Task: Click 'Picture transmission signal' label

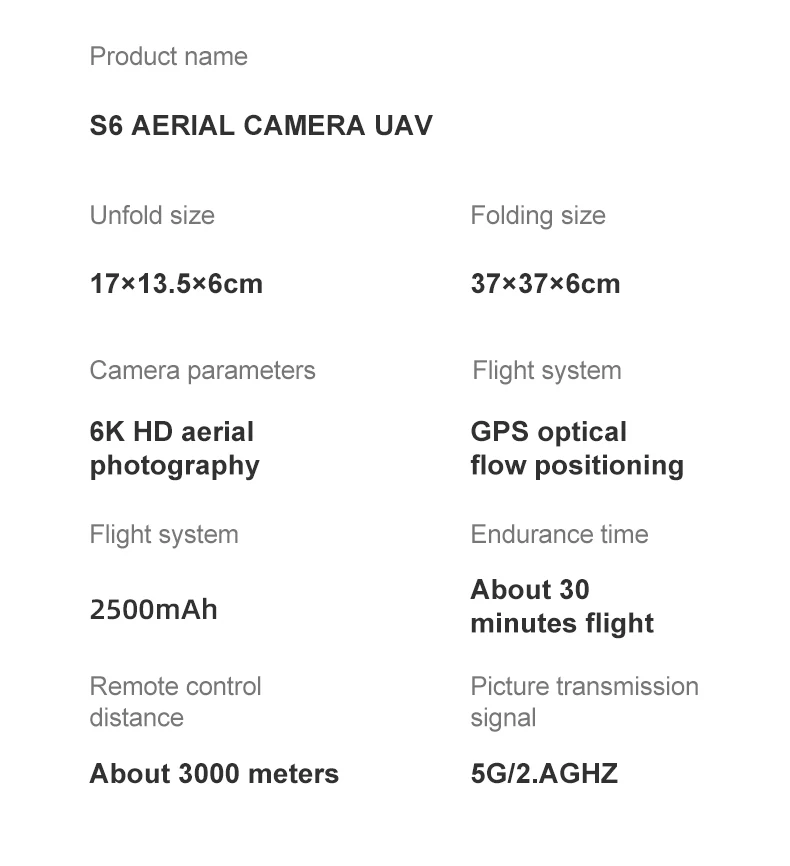Action: pyautogui.click(x=584, y=703)
